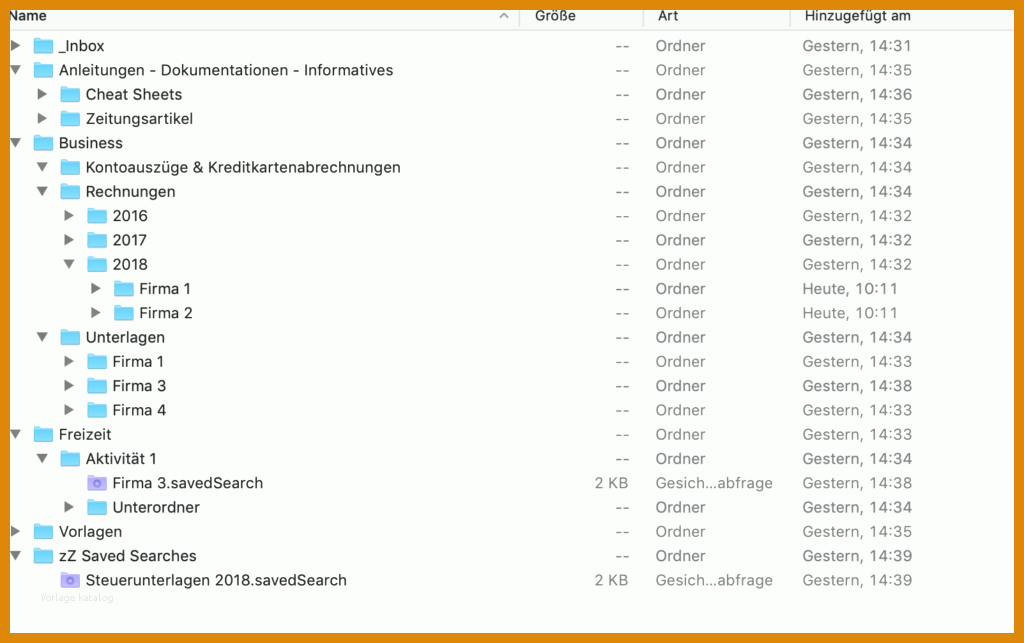Click folder icon beside Kontoauszüge & Kreditkartenabrechnungen
The height and width of the screenshot is (643, 1024).
[x=70, y=167]
